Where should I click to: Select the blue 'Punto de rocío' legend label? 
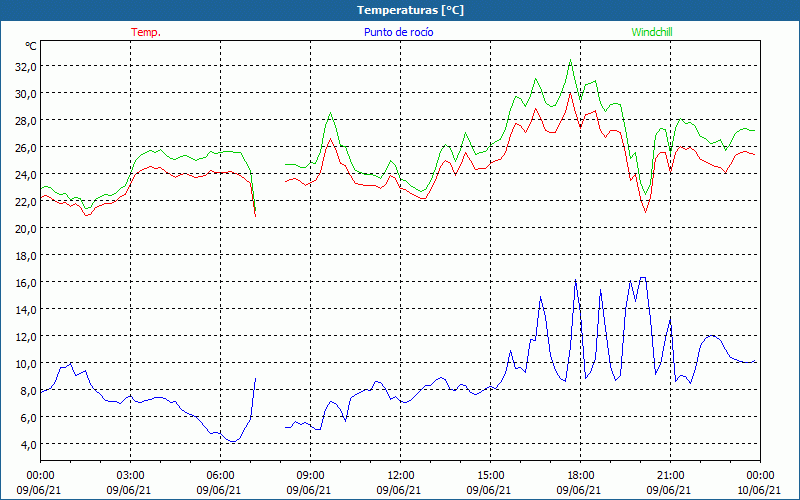tap(398, 32)
